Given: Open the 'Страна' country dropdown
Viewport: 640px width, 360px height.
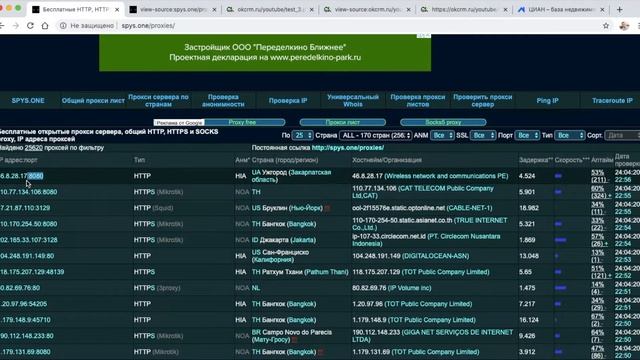Looking at the screenshot, I should click(x=375, y=136).
